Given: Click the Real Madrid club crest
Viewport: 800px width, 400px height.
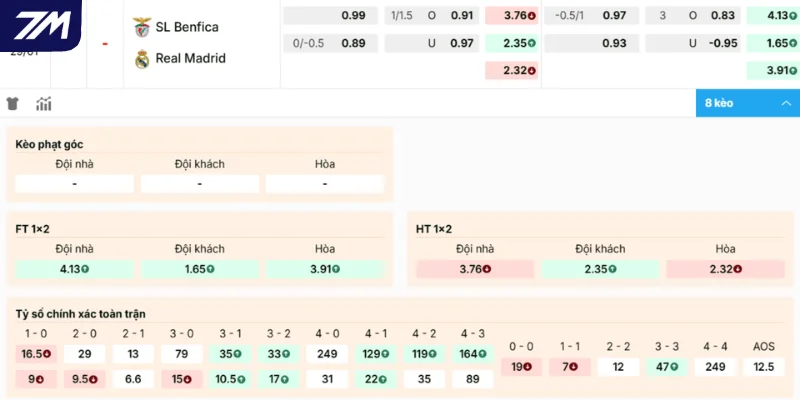Looking at the screenshot, I should [x=141, y=58].
